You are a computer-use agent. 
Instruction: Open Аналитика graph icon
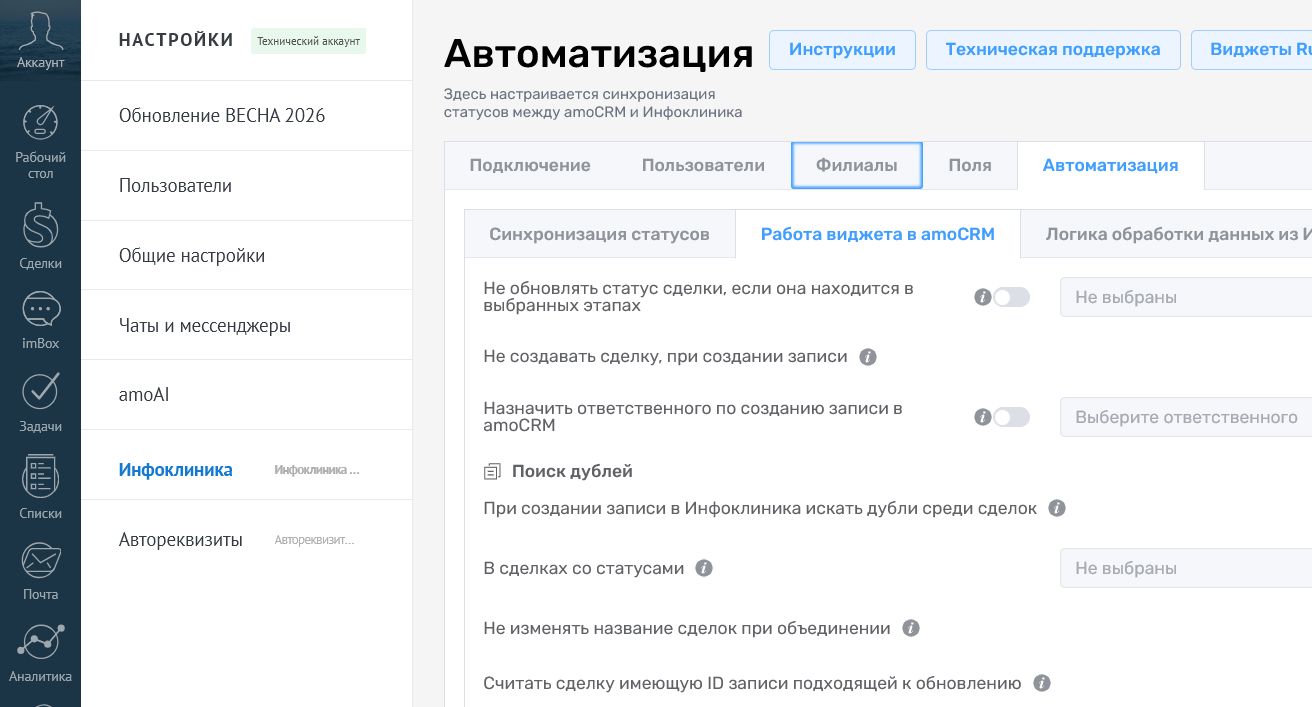click(40, 642)
